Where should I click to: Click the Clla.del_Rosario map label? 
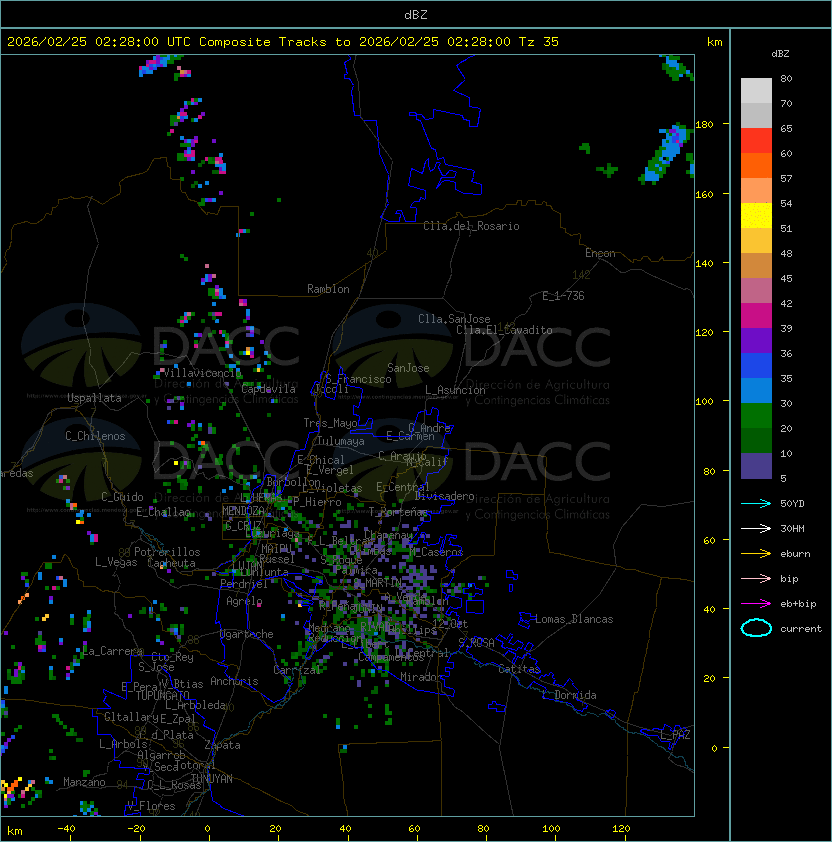pos(471,226)
